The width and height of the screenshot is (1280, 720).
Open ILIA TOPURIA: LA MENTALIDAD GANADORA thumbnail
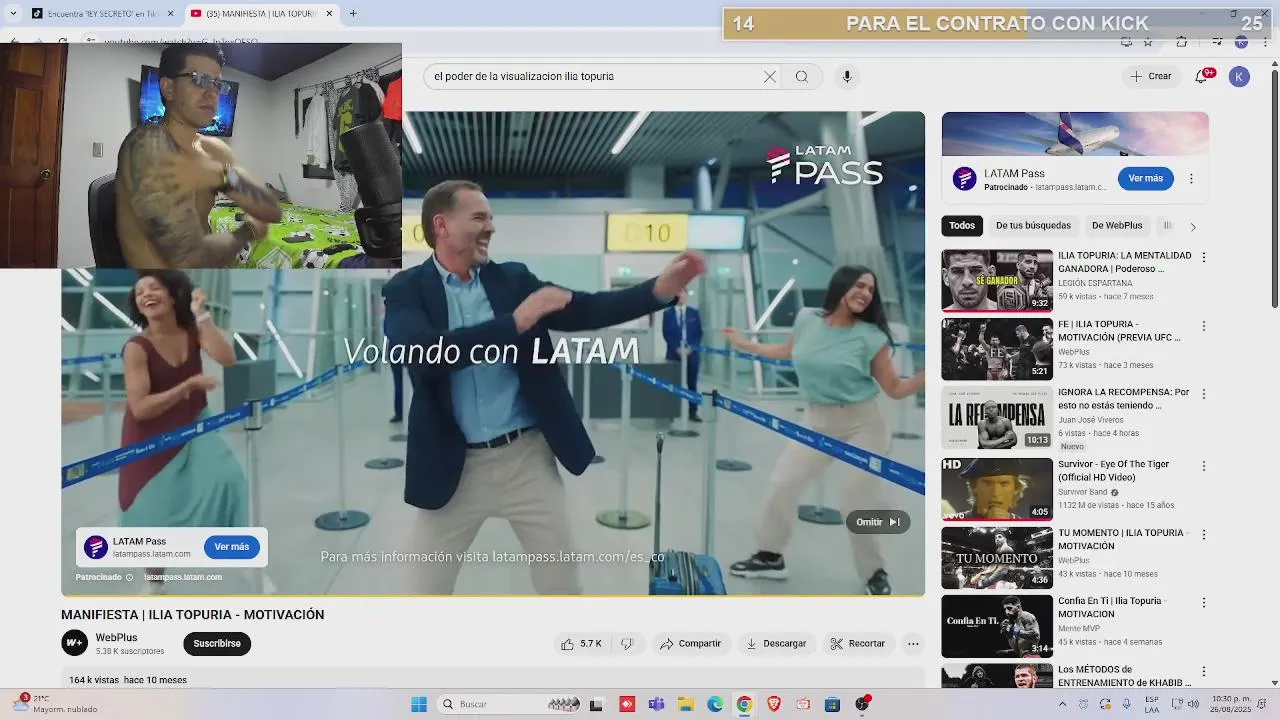pyautogui.click(x=997, y=281)
